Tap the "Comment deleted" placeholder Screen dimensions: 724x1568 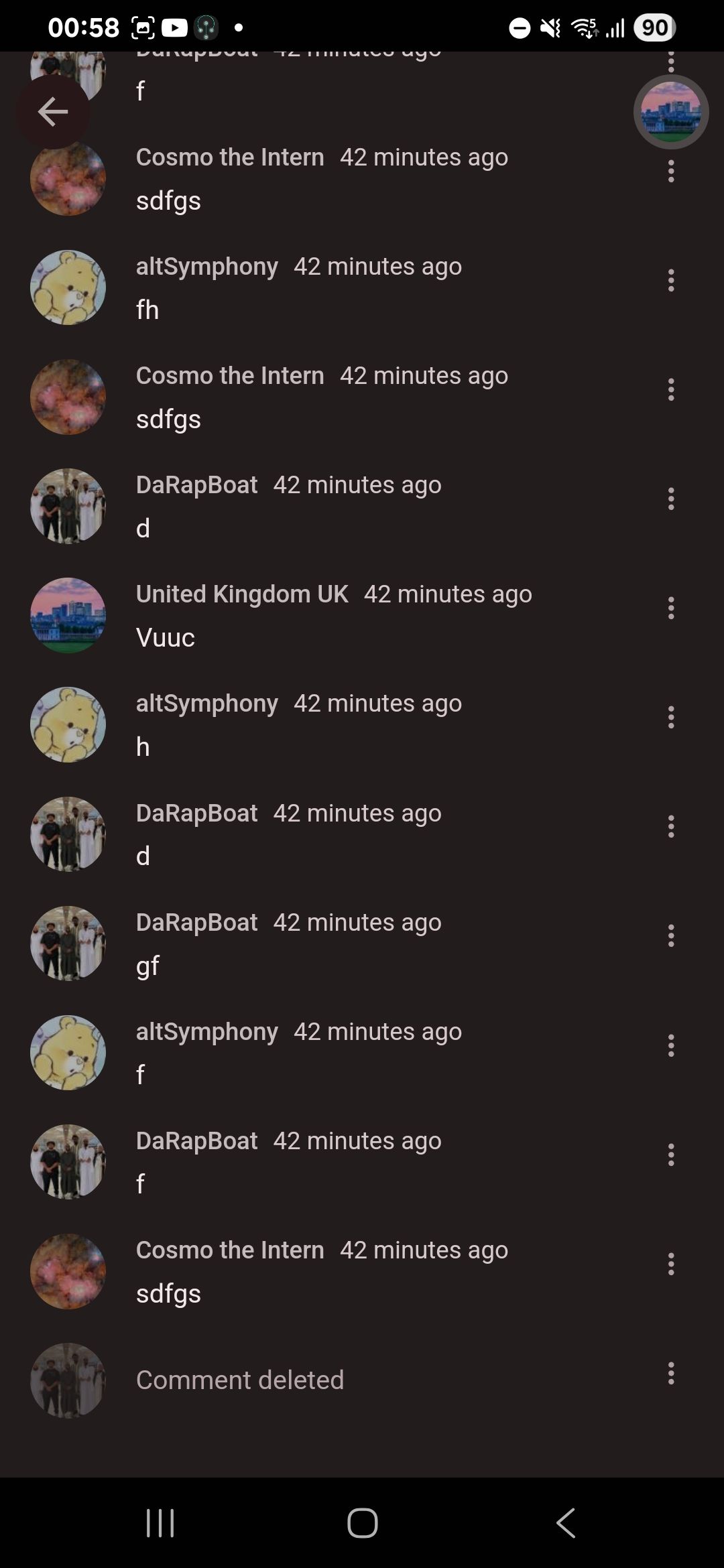click(x=240, y=1380)
